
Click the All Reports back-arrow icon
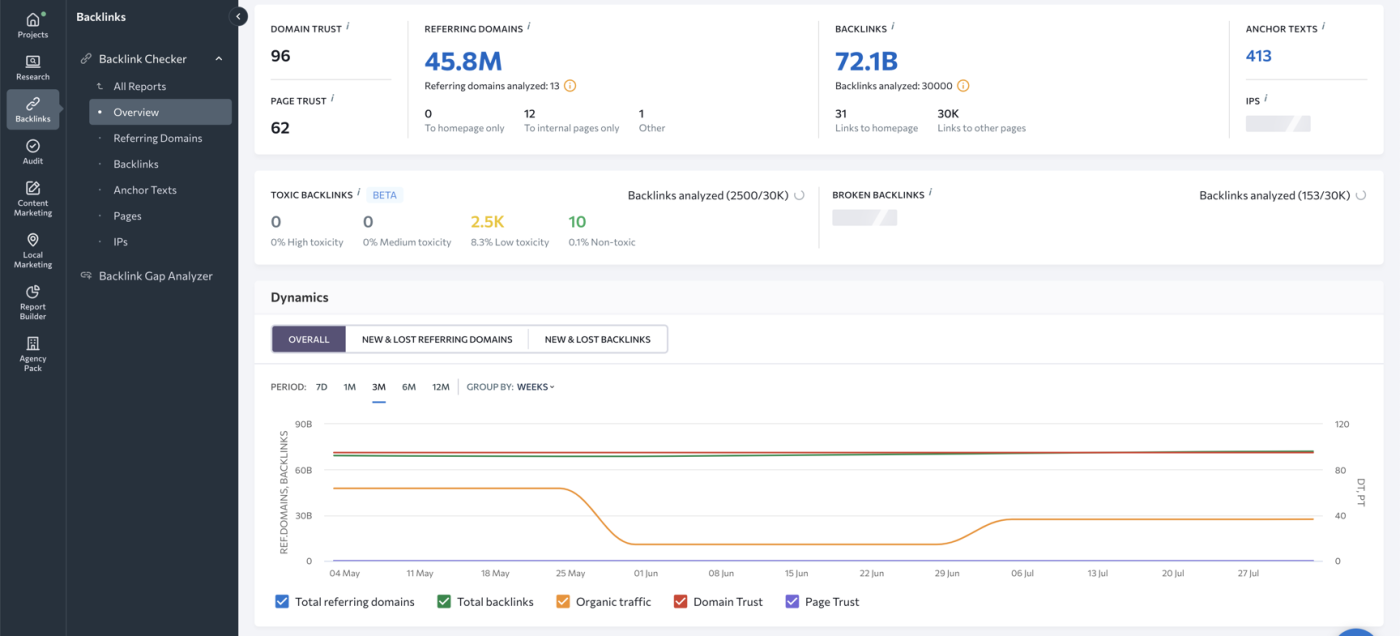99,87
